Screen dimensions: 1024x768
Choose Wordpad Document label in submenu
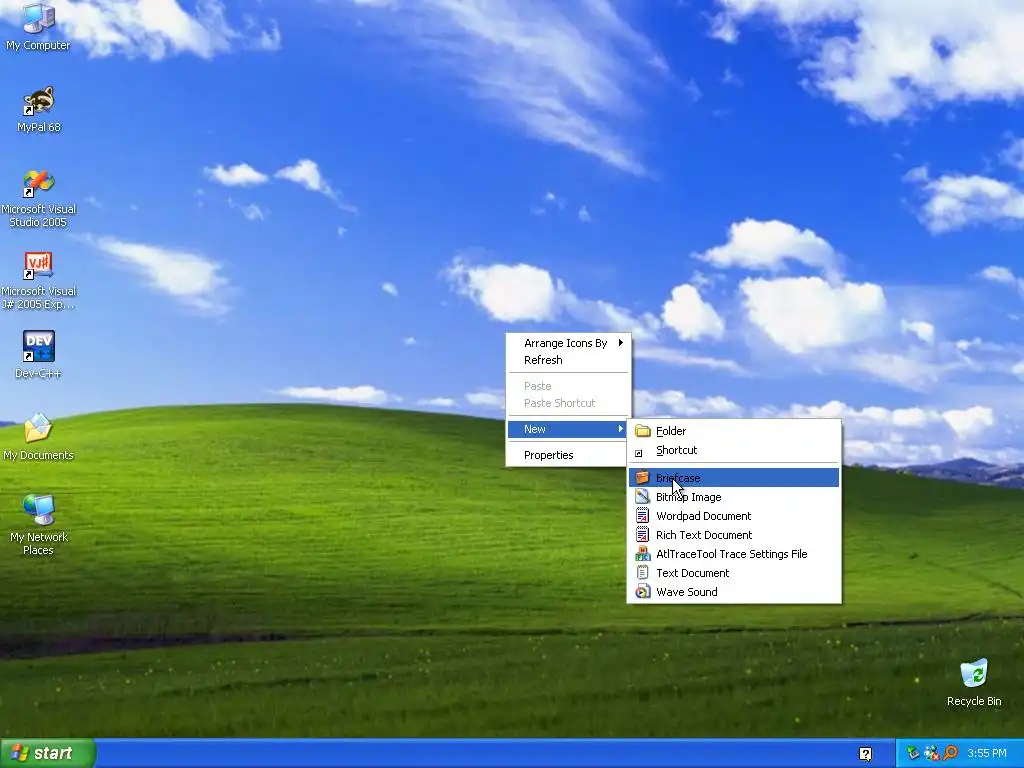pyautogui.click(x=703, y=516)
